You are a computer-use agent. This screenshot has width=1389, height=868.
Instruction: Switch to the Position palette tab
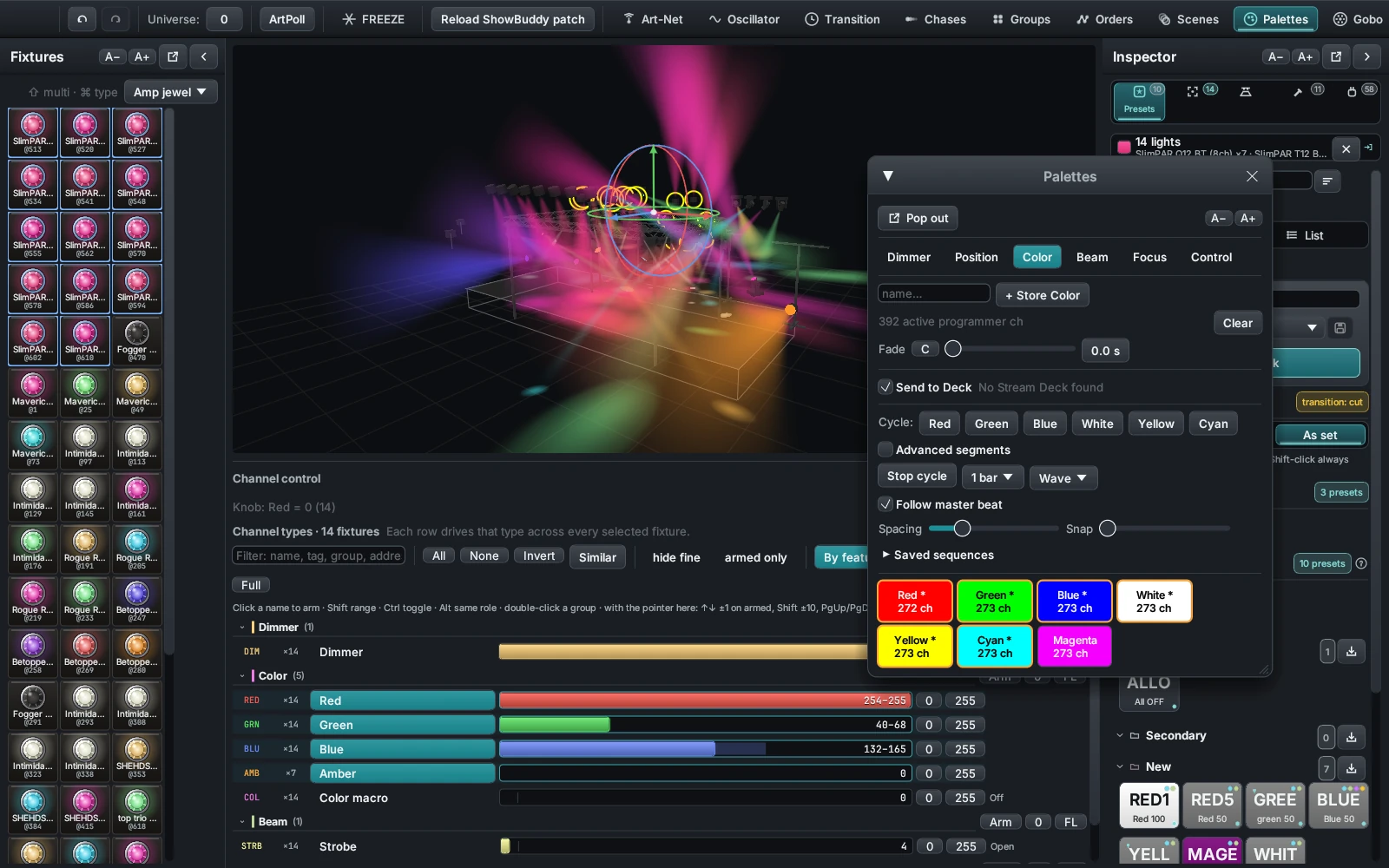tap(976, 257)
